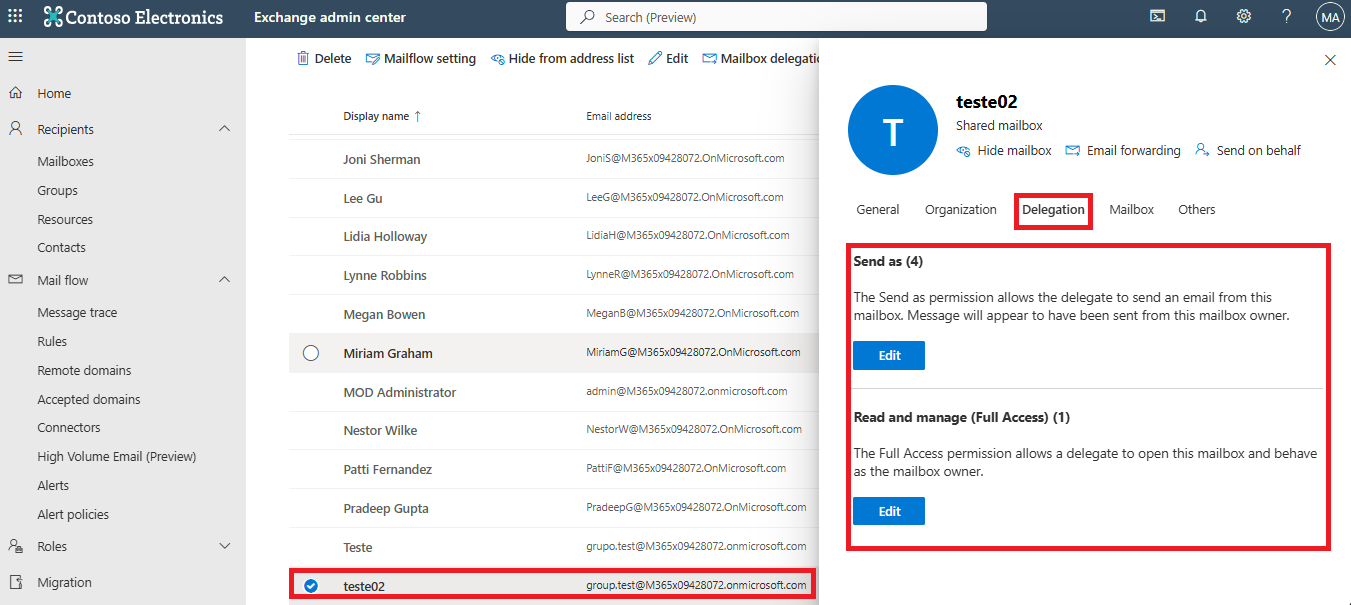The height and width of the screenshot is (605, 1351).
Task: Open Cloud Shell from the header
Action: (1157, 17)
